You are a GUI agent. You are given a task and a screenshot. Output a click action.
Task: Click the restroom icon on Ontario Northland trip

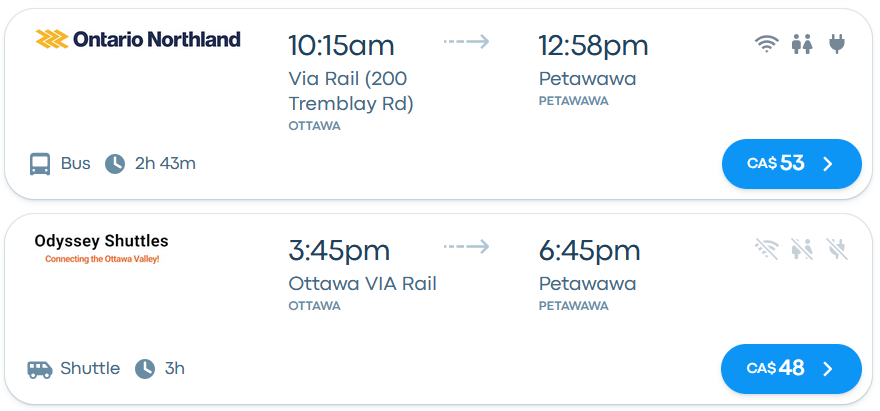click(x=802, y=44)
